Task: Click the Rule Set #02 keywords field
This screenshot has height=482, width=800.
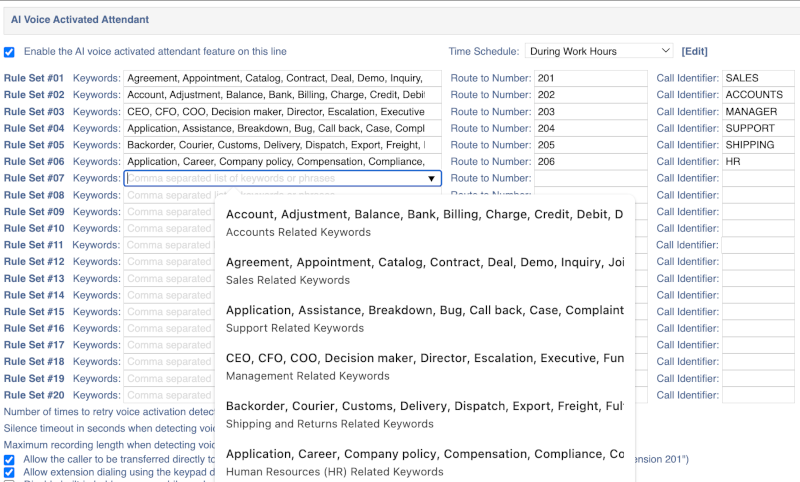Action: tap(282, 95)
